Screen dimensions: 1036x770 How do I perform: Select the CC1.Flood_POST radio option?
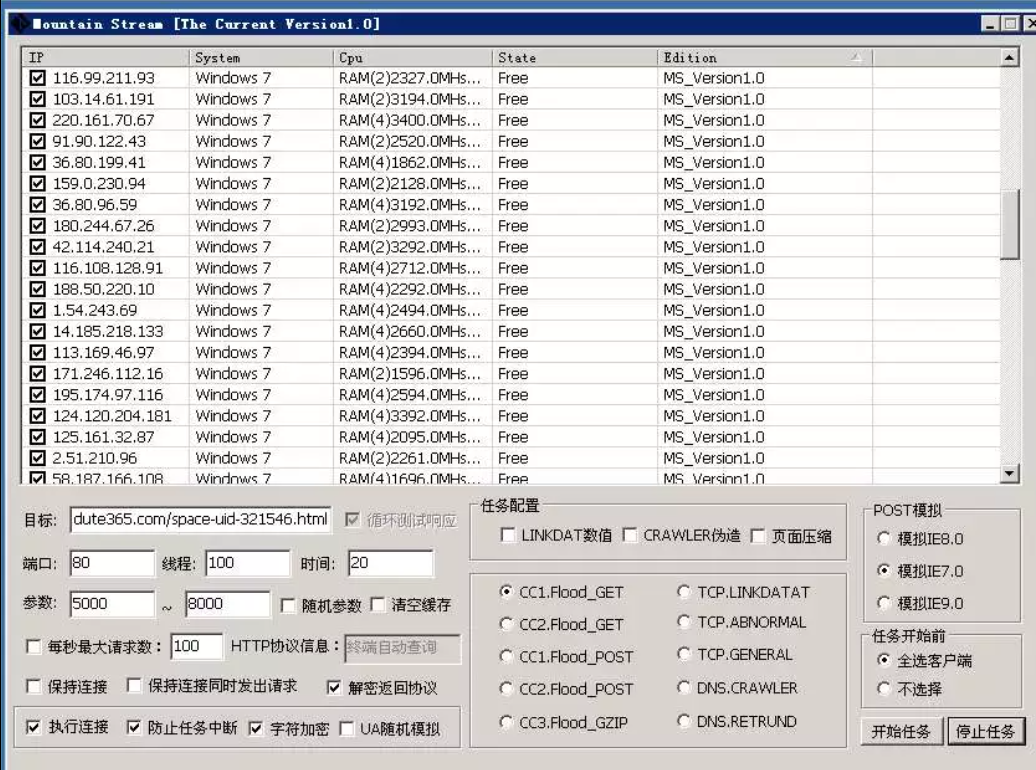pyautogui.click(x=506, y=656)
